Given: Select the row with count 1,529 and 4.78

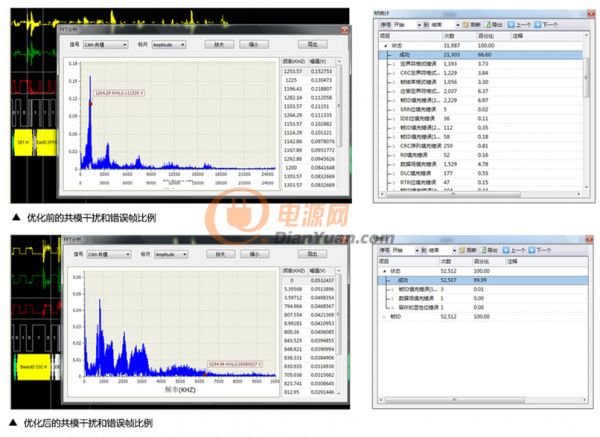Looking at the screenshot, I should [x=481, y=164].
